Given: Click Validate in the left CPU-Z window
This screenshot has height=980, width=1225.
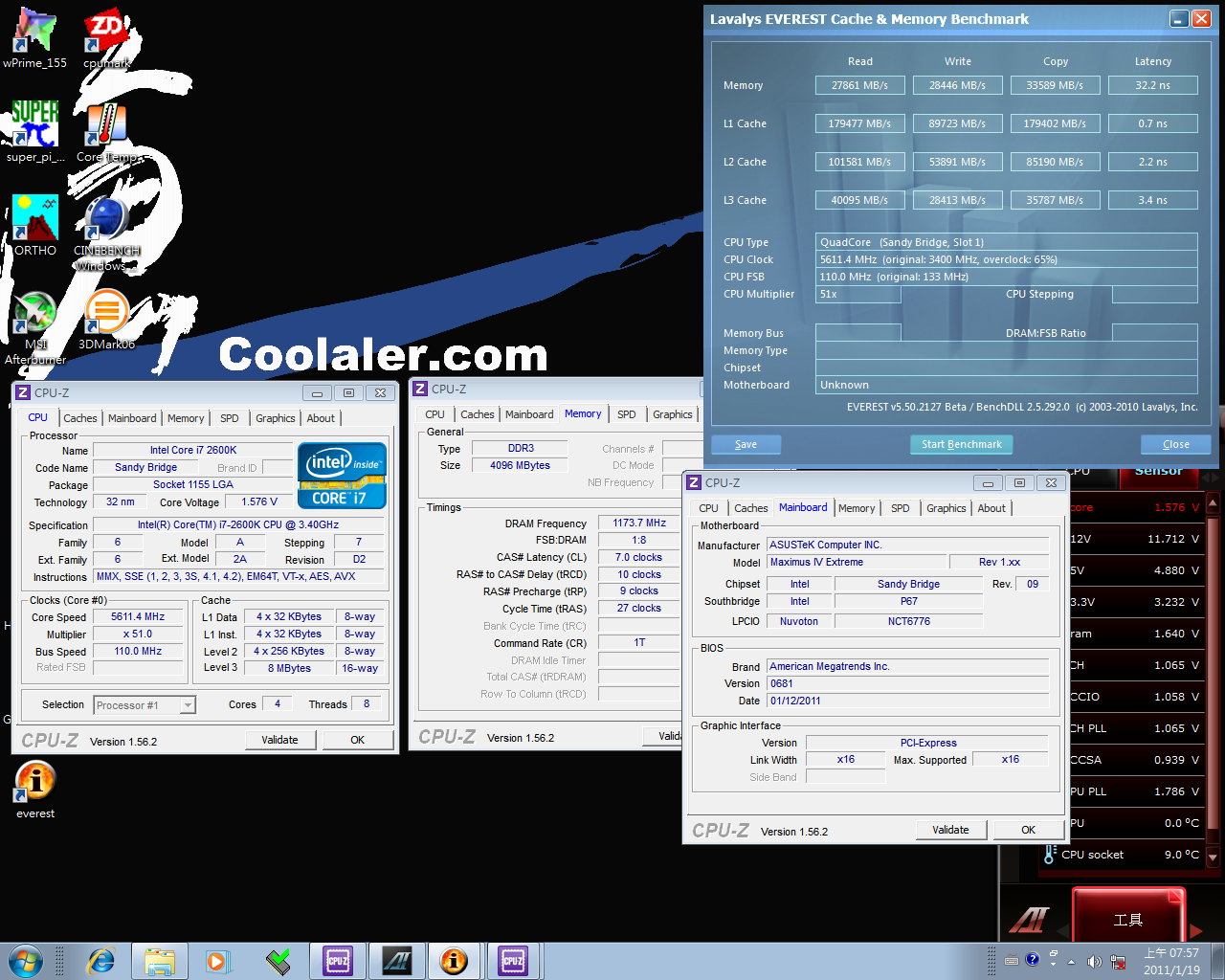Looking at the screenshot, I should [x=279, y=740].
